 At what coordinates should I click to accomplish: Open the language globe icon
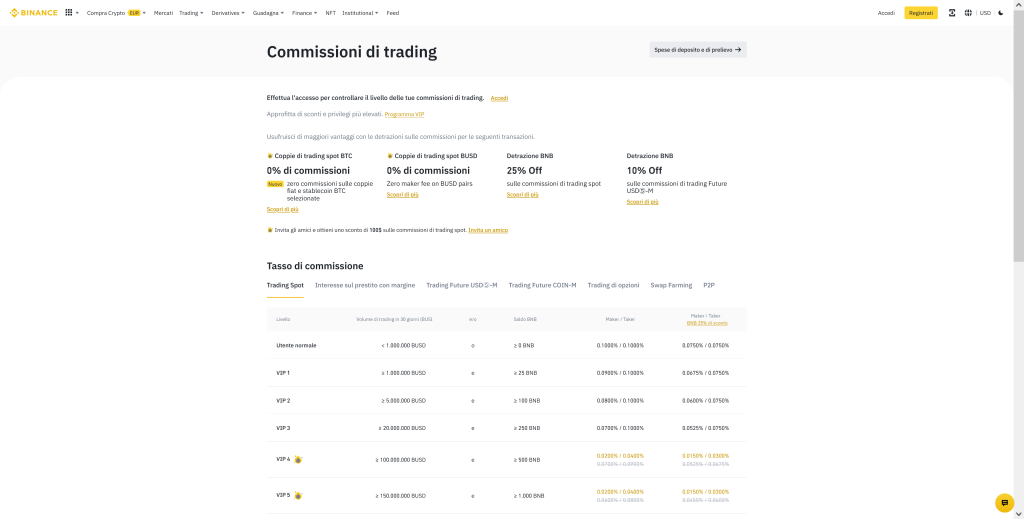point(968,13)
